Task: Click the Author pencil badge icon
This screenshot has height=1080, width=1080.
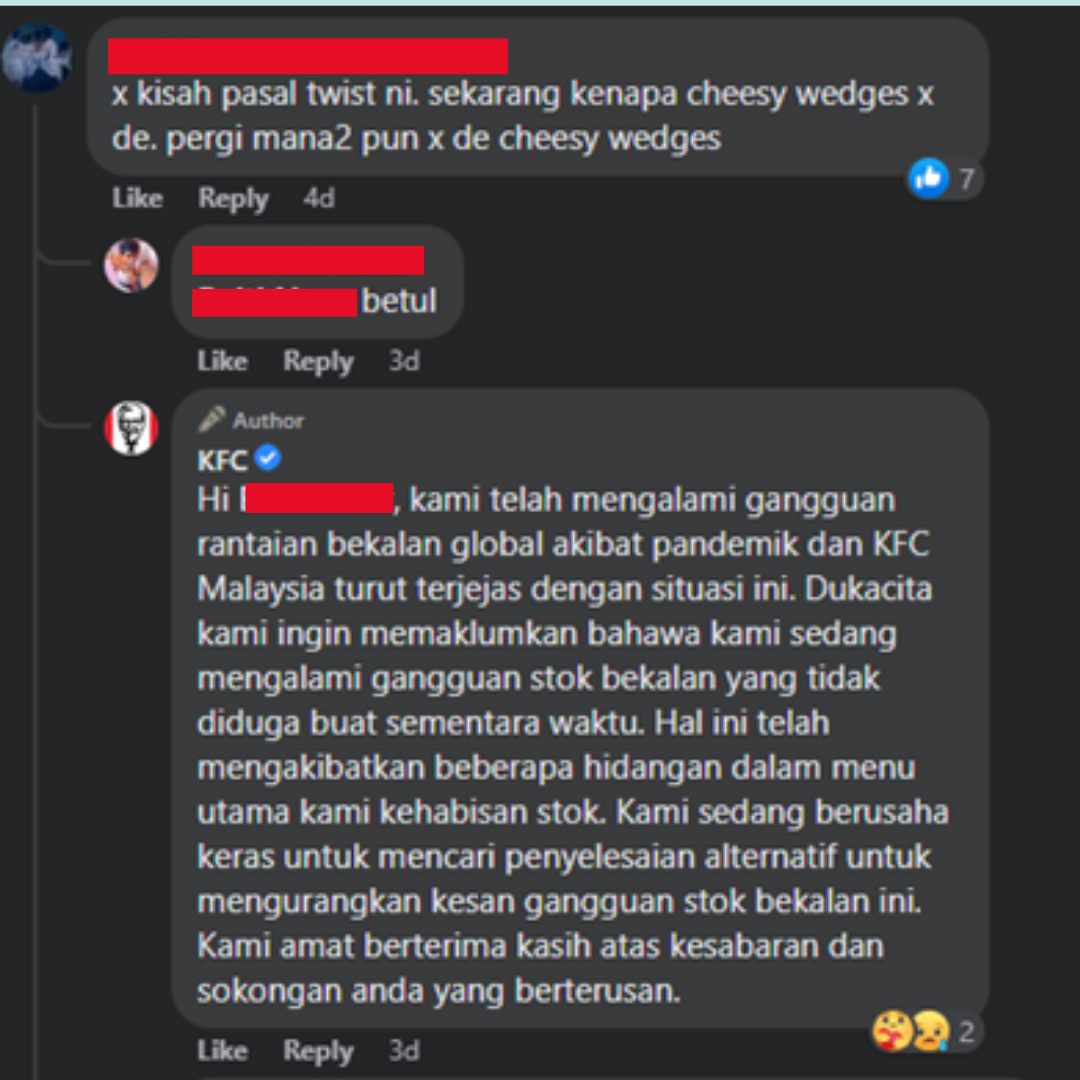Action: (x=211, y=419)
